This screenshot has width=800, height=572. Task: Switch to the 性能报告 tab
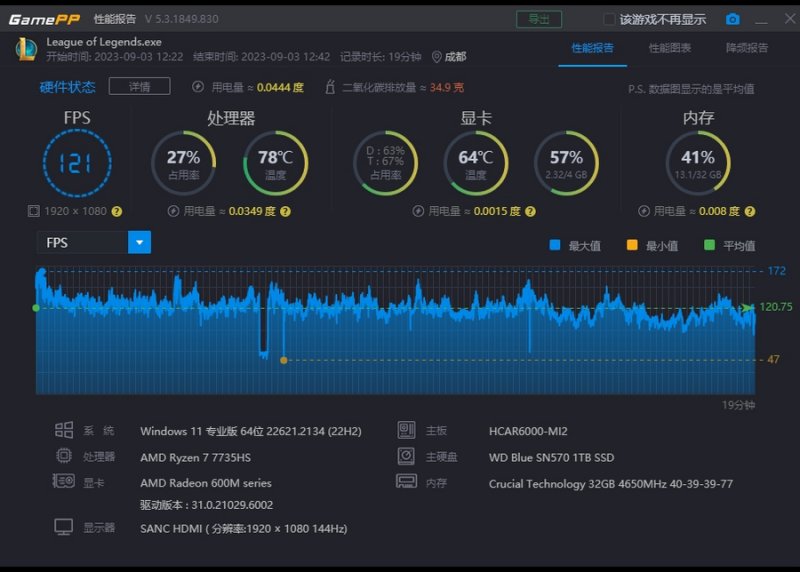coord(592,48)
